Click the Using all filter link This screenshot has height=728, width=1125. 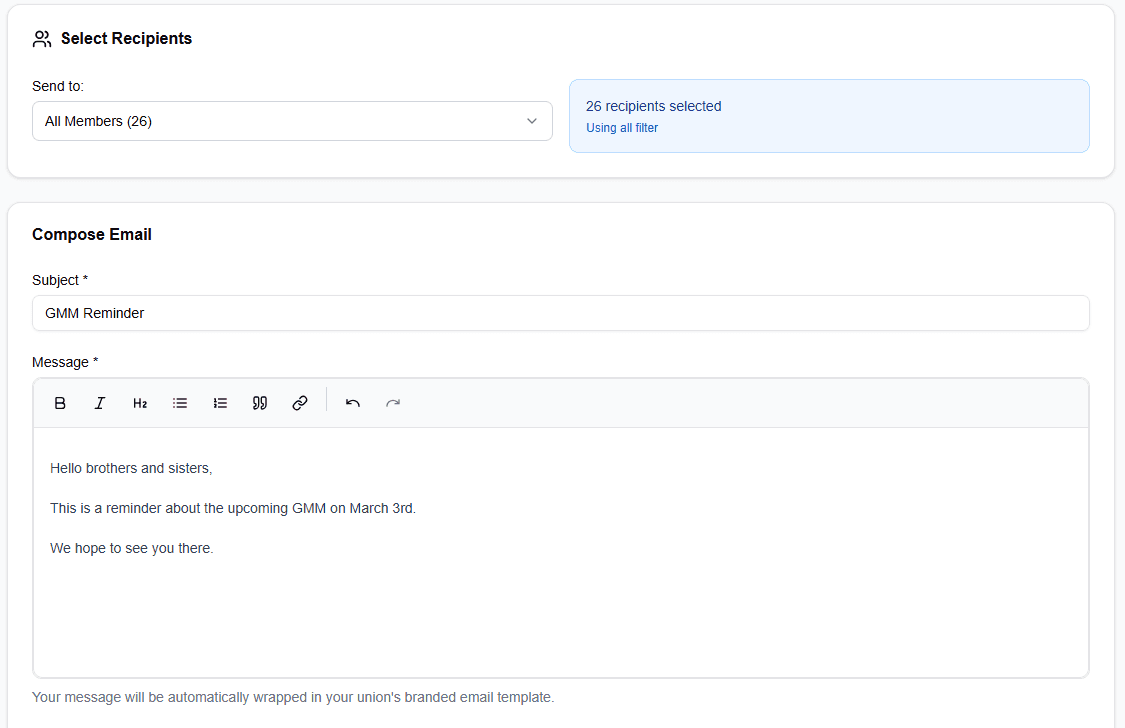621,127
